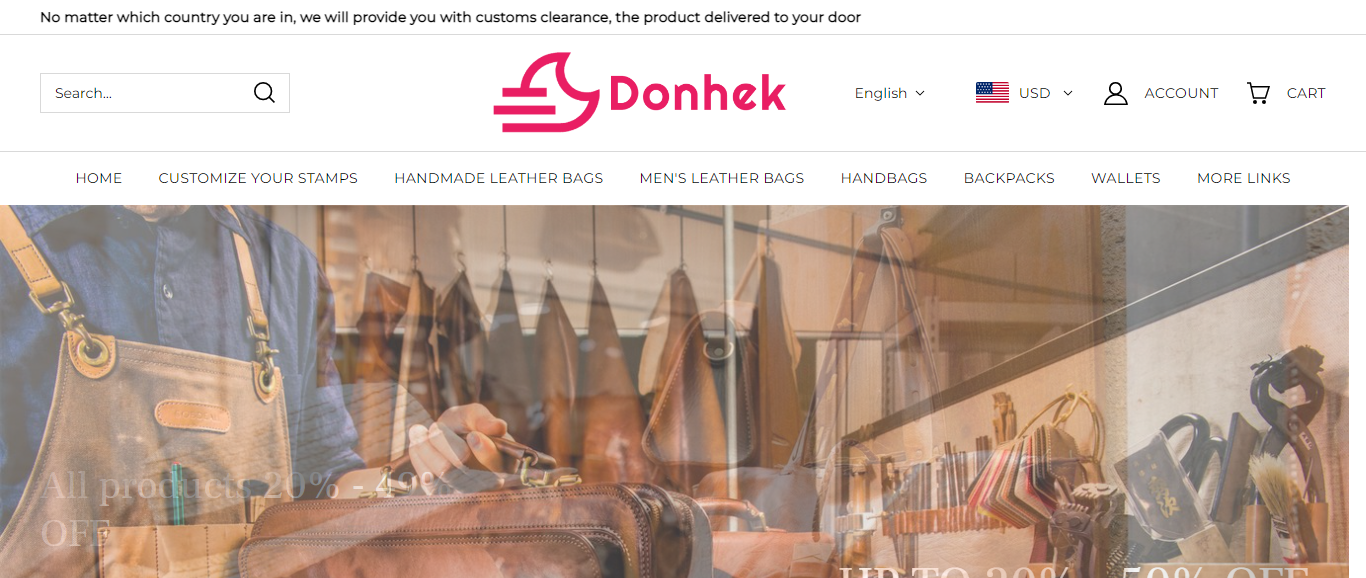Click the US flag currency icon
Image resolution: width=1366 pixels, height=578 pixels.
(x=992, y=93)
